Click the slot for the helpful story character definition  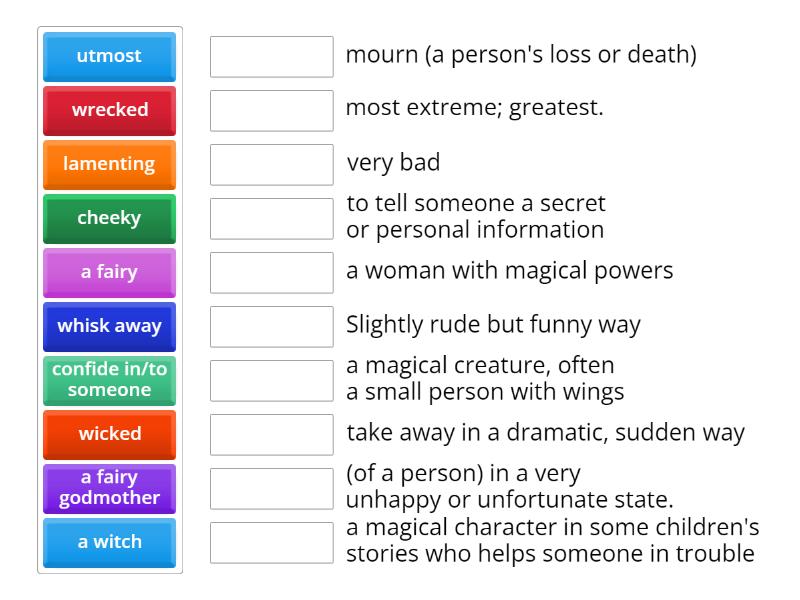[271, 542]
